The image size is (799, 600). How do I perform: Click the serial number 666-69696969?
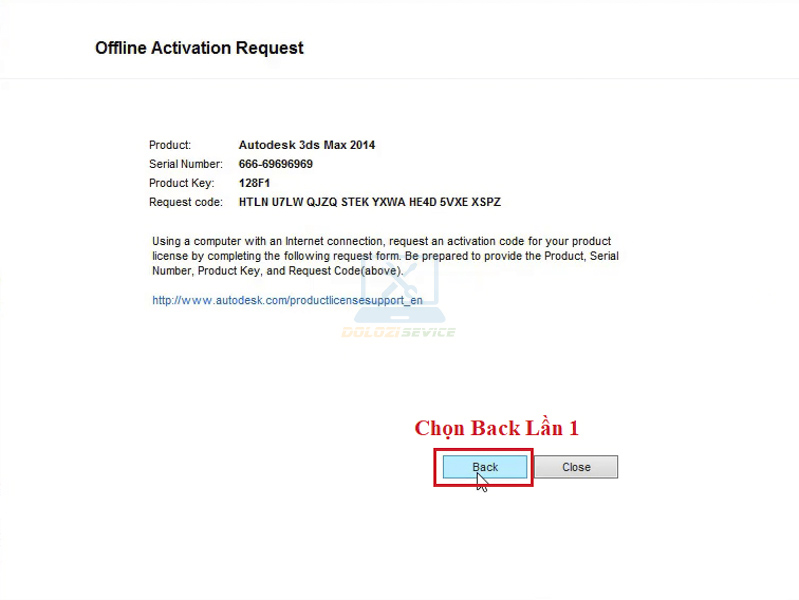tap(276, 164)
